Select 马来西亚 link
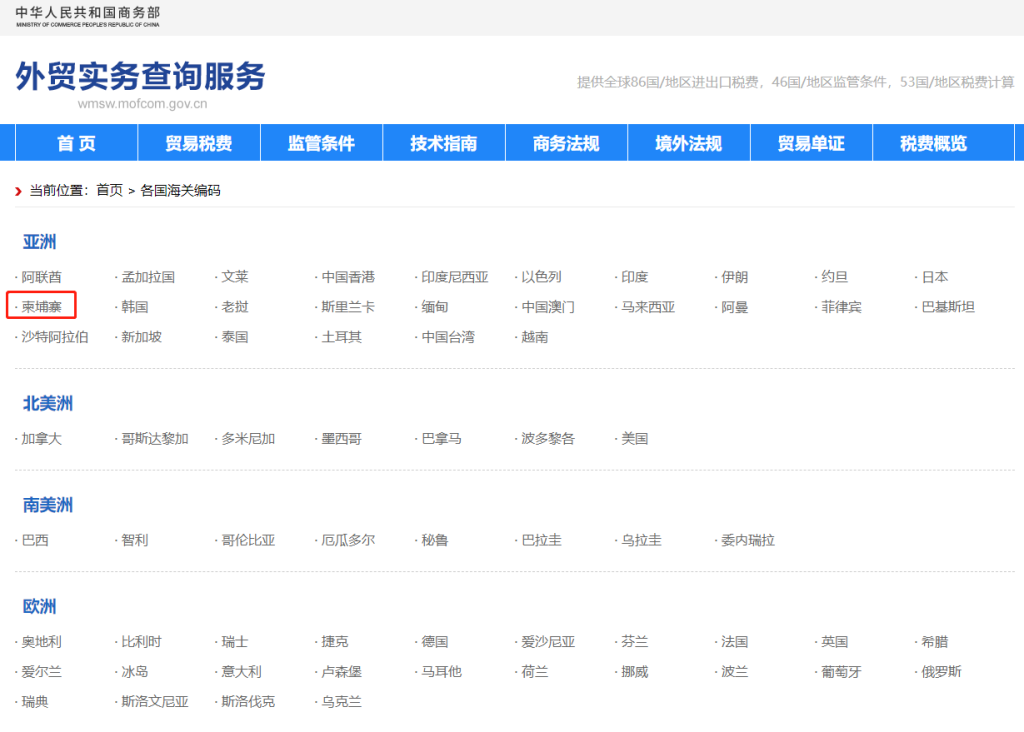 [x=648, y=307]
